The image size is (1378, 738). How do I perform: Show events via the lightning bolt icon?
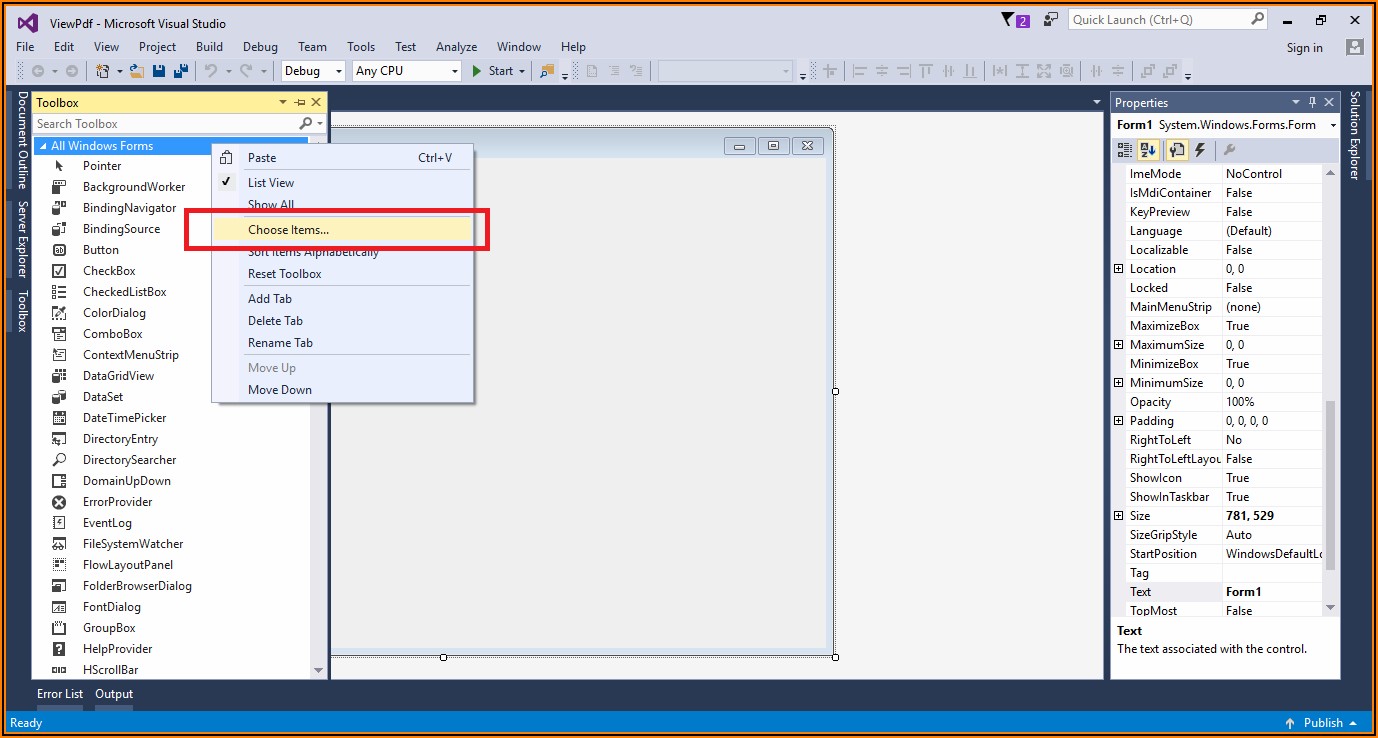(1200, 150)
